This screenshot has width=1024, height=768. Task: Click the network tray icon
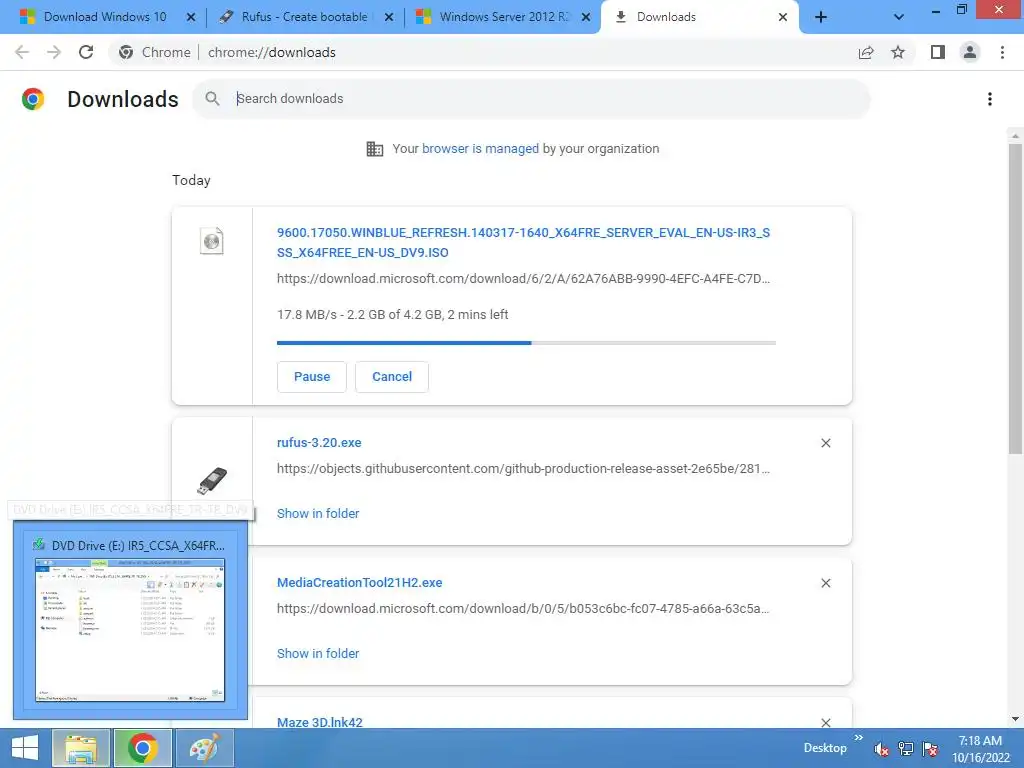906,749
